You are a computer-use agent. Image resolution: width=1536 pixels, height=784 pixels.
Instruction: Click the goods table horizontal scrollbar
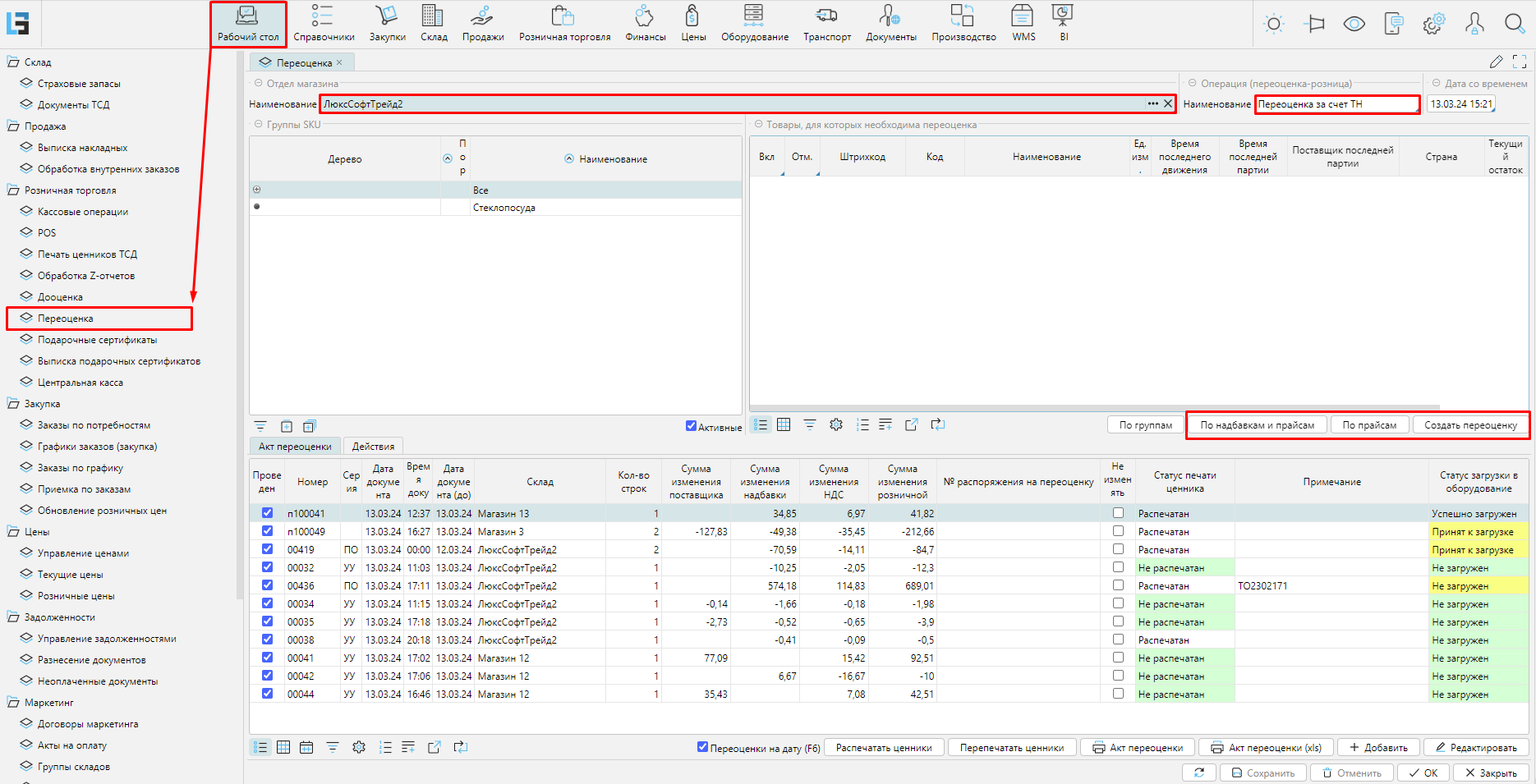(x=1094, y=407)
